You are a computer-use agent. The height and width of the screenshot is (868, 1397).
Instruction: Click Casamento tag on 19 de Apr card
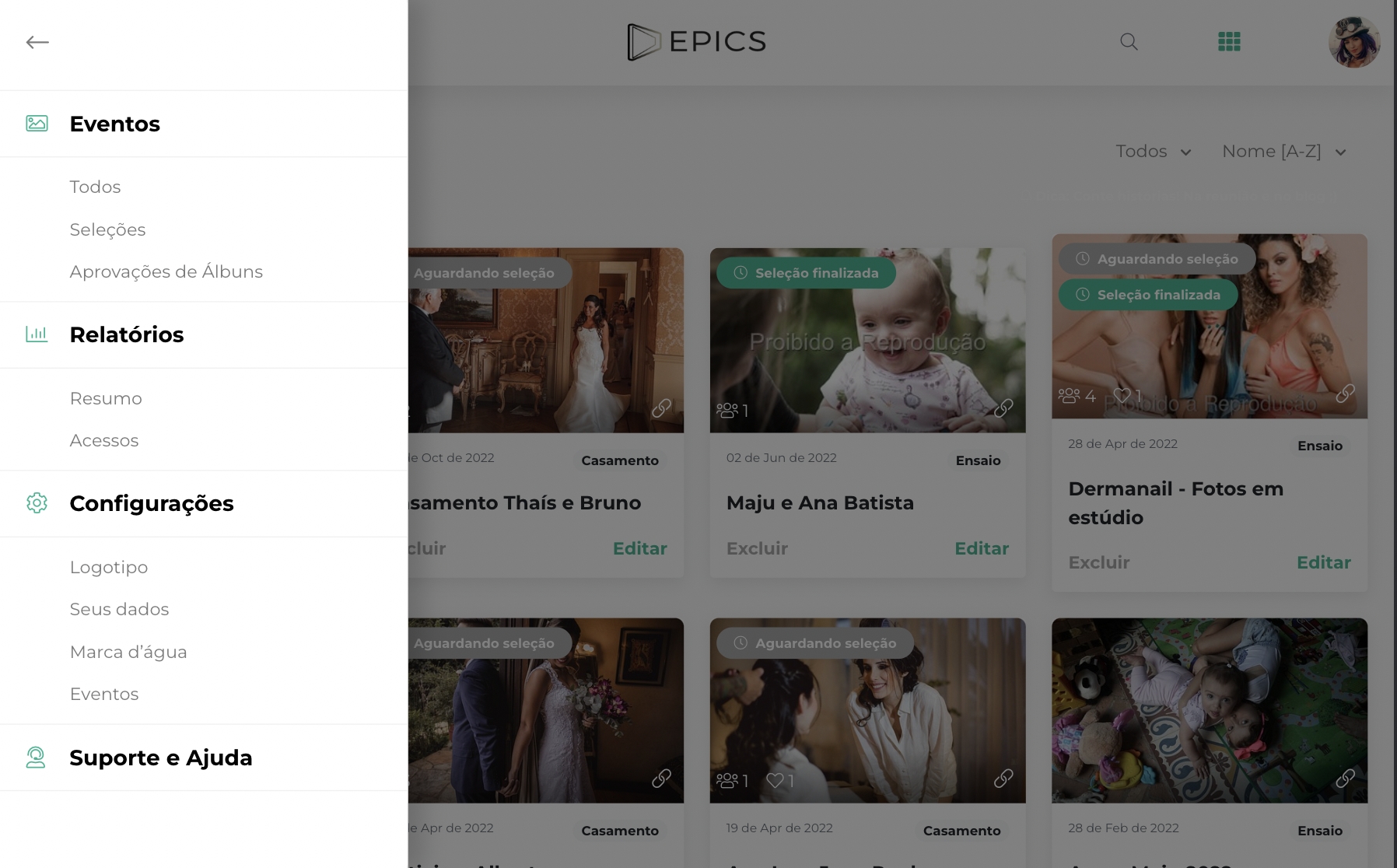tap(961, 831)
